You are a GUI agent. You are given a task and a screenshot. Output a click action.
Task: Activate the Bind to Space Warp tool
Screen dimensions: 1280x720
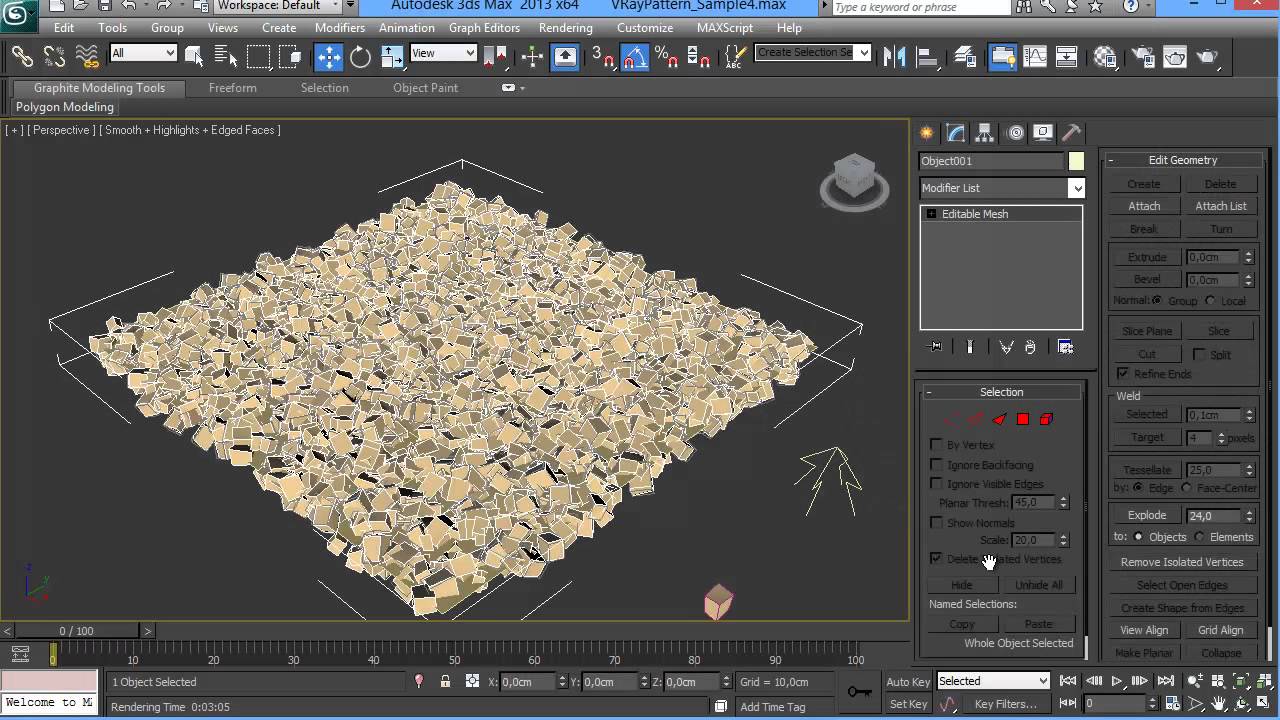87,56
